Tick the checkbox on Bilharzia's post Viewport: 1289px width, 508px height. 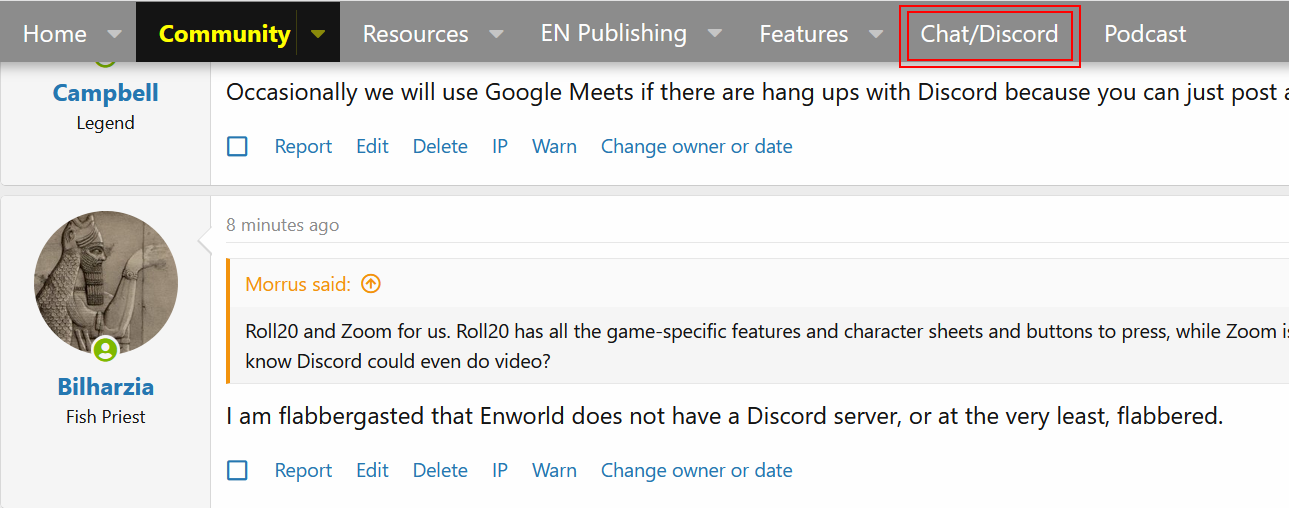(237, 470)
